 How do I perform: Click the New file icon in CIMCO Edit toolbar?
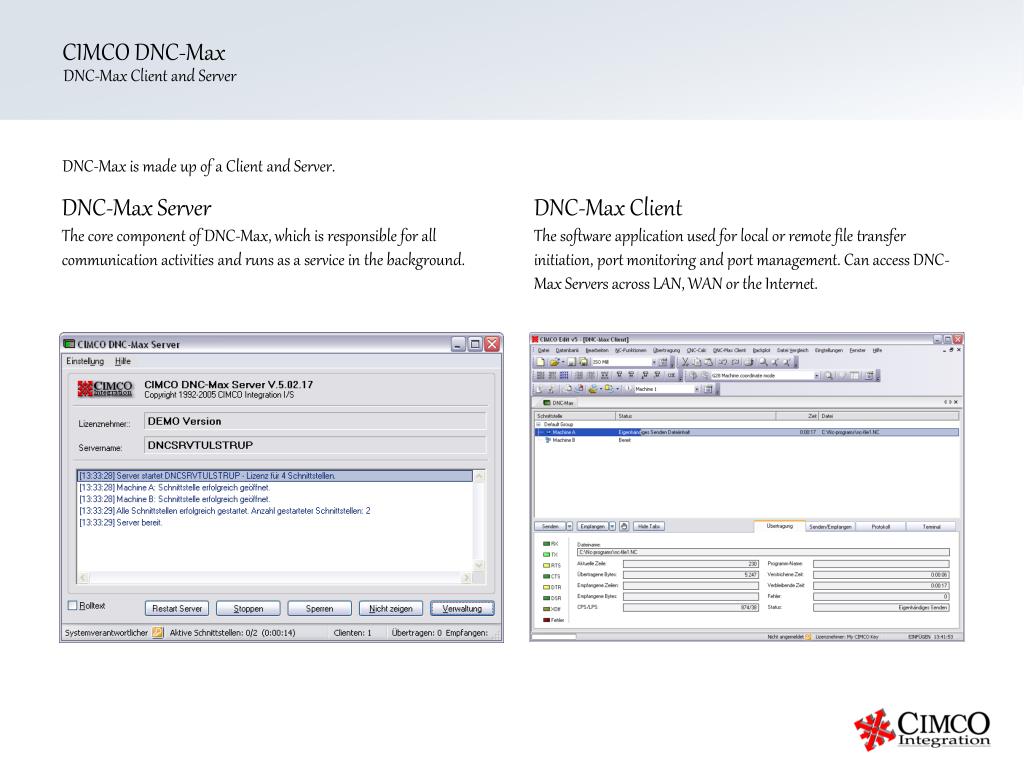(x=541, y=362)
